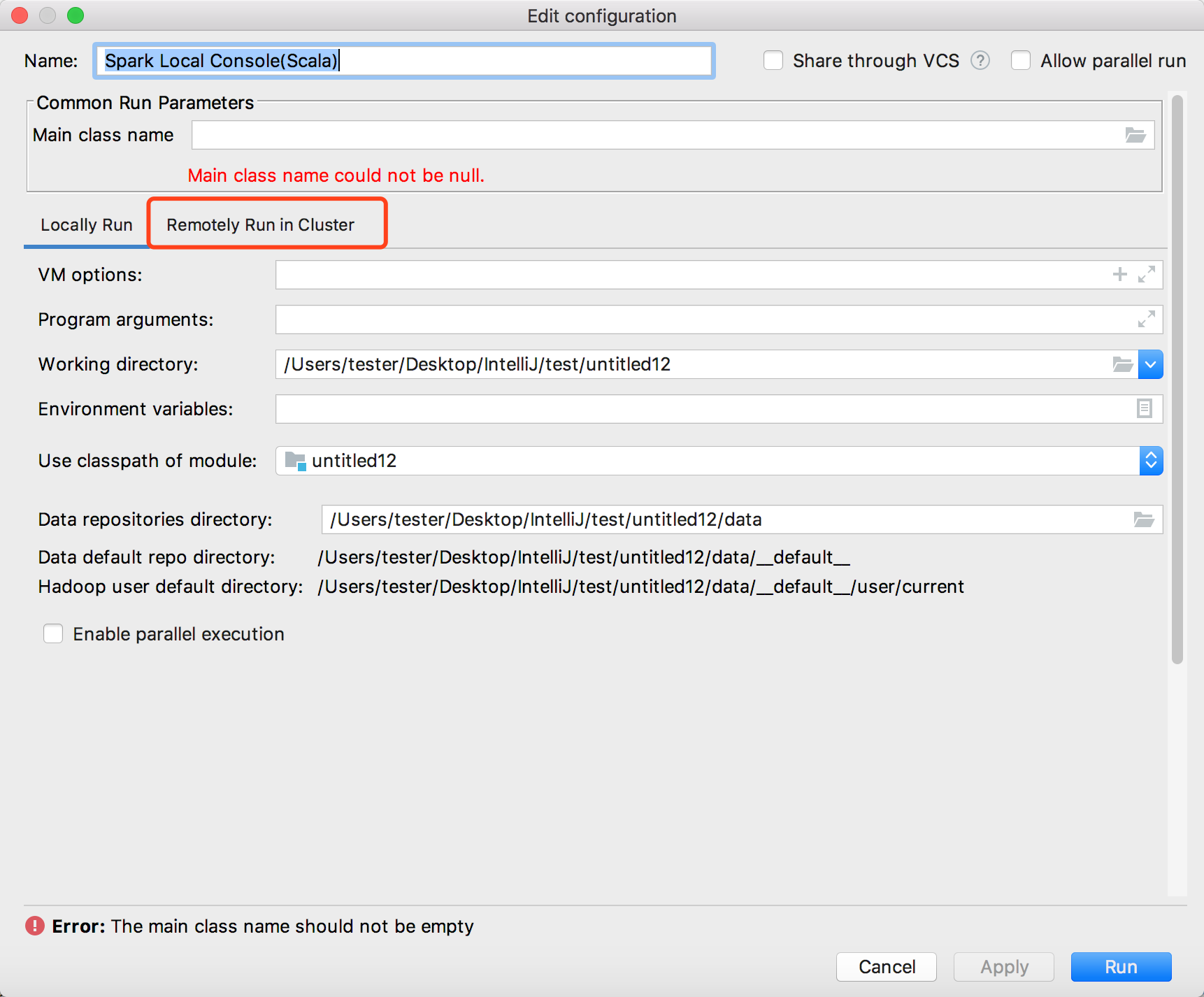Screen dimensions: 1204x997
Task: Click the plus icon to add VM options
Action: (x=1119, y=274)
